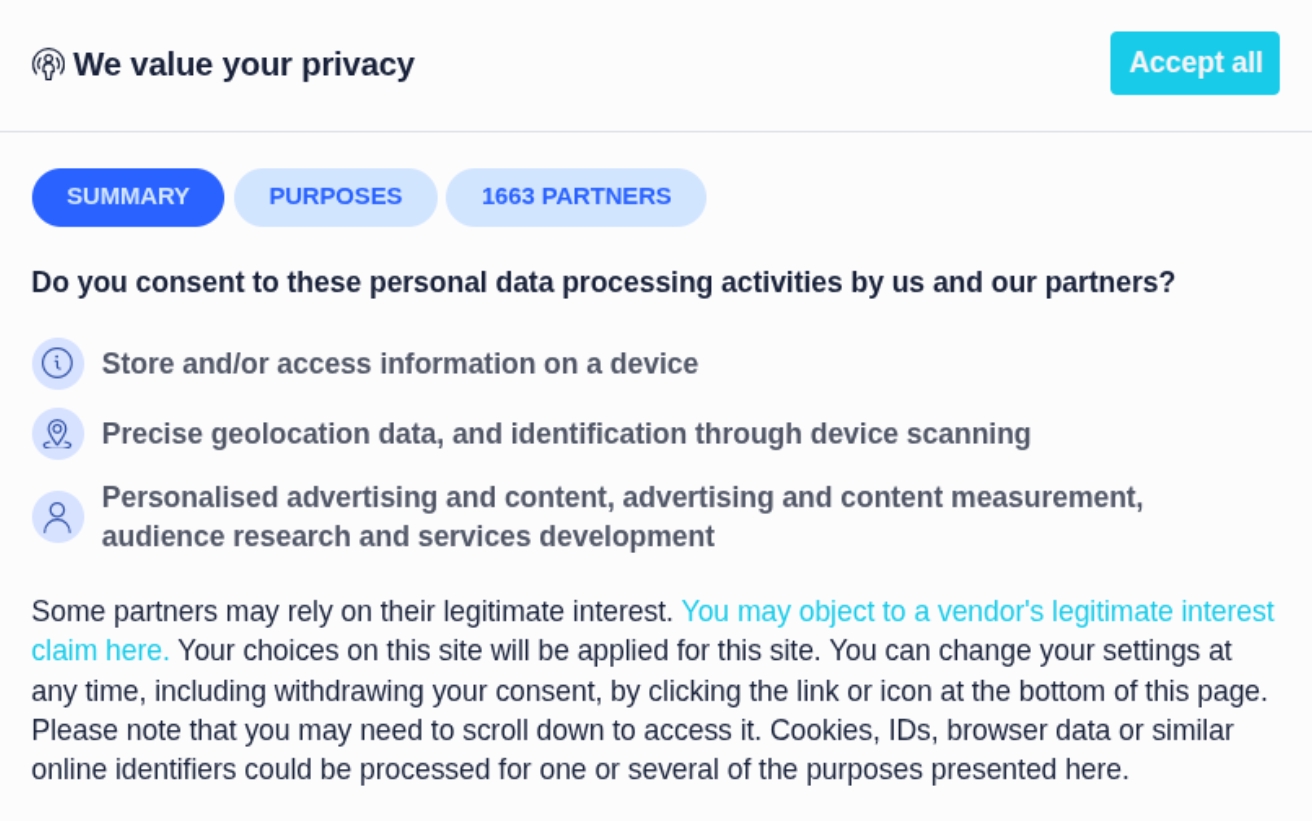The image size is (1312, 821).
Task: Click the "Some partners may rely" sentence
Action: [x=352, y=611]
